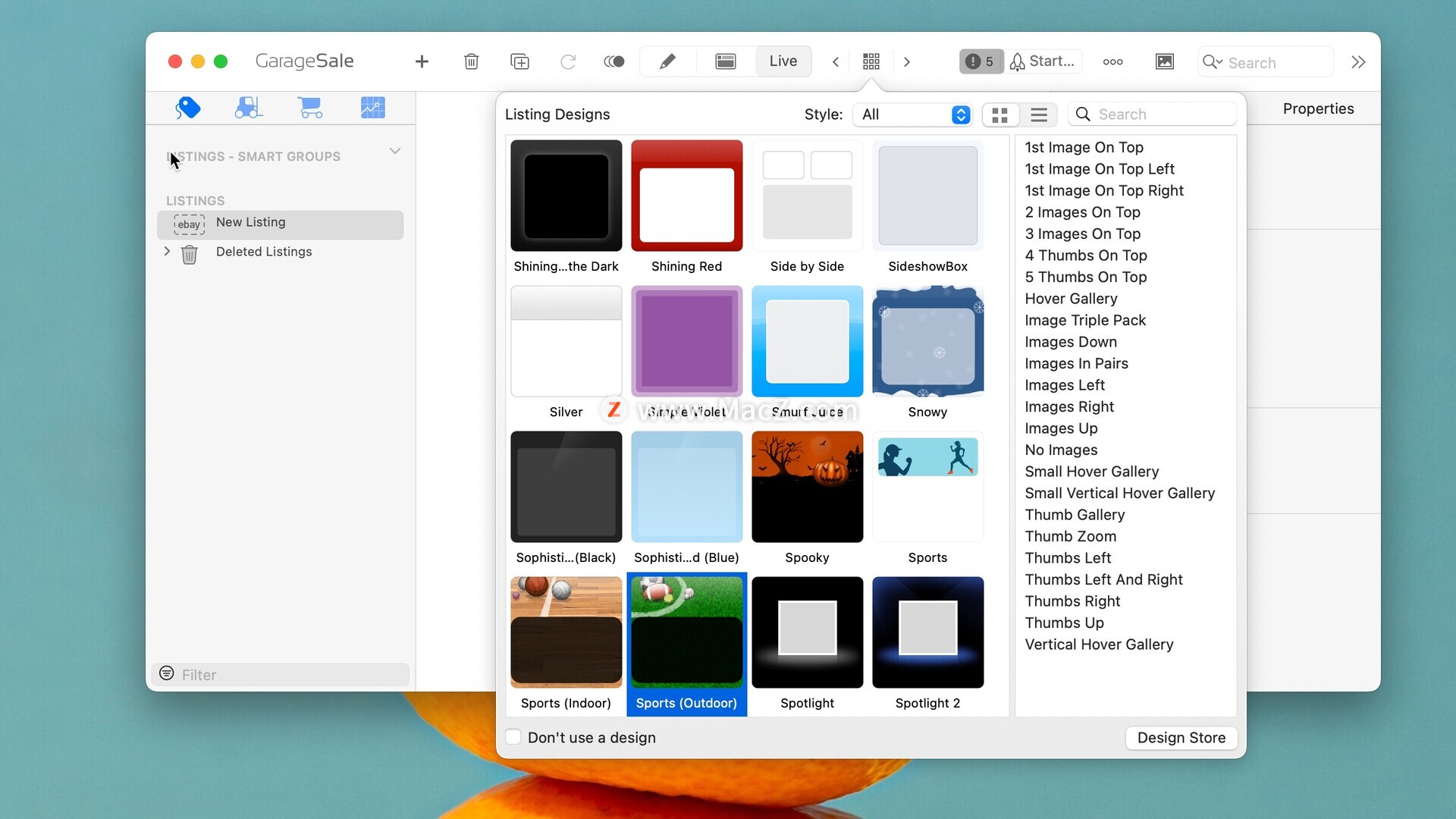Choose the SideshowBox design
The height and width of the screenshot is (819, 1456).
pyautogui.click(x=928, y=196)
